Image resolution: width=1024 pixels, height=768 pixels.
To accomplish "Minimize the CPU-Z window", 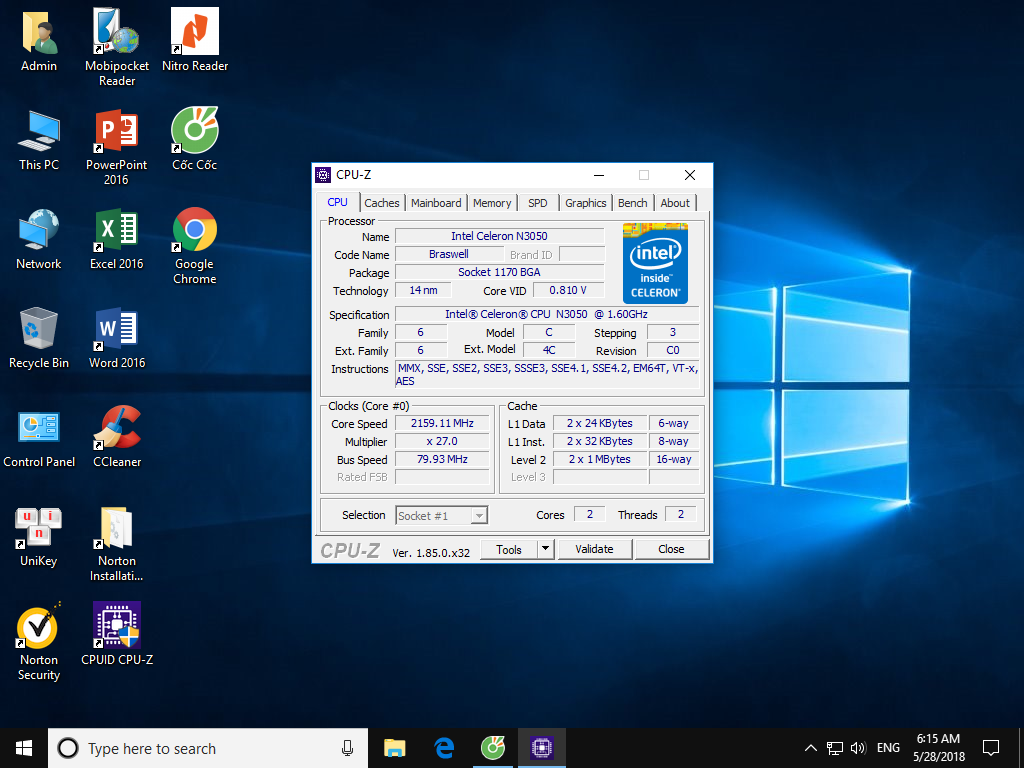I will pos(599,175).
